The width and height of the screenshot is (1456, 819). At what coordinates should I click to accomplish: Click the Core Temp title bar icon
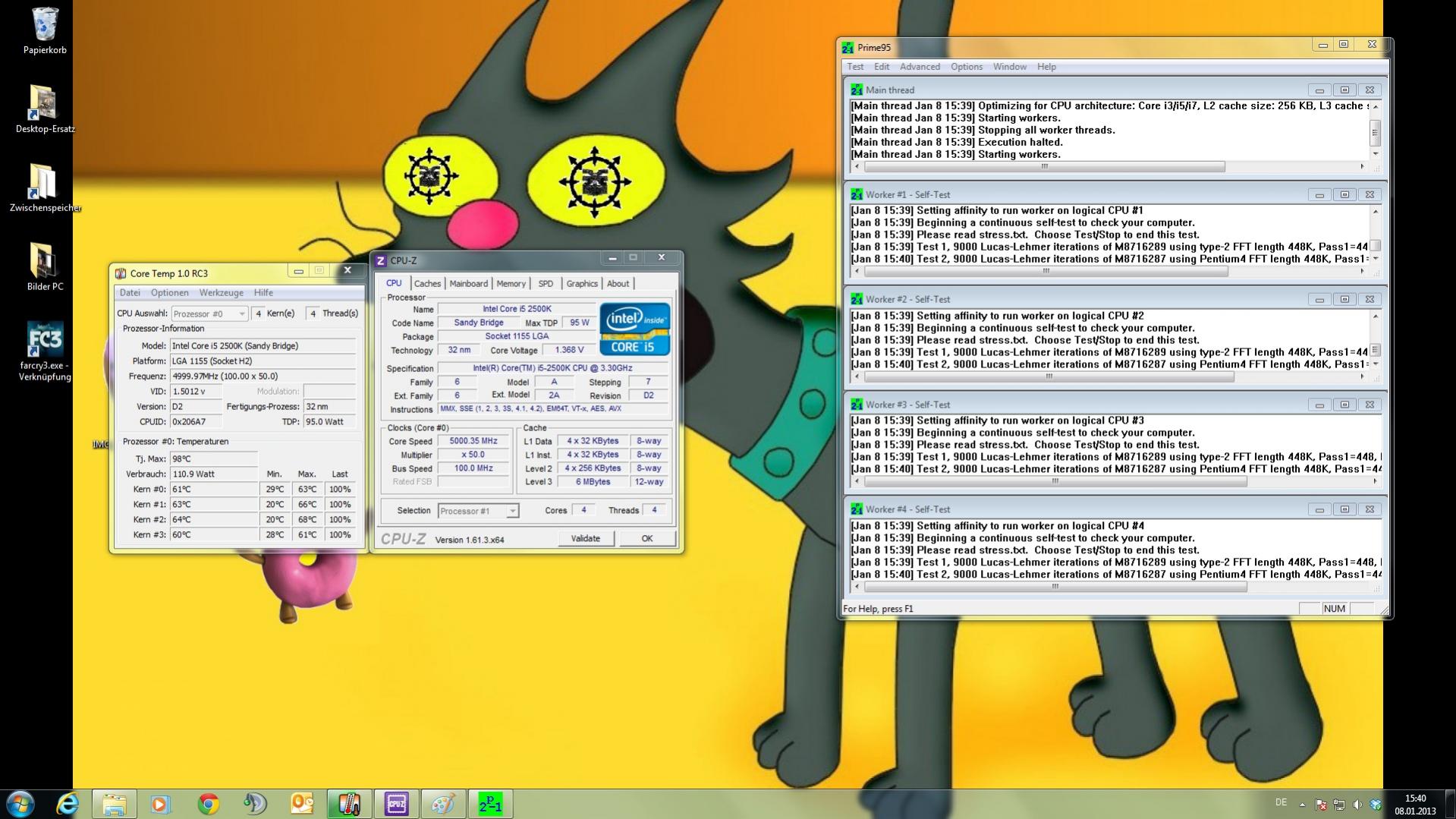click(x=120, y=273)
